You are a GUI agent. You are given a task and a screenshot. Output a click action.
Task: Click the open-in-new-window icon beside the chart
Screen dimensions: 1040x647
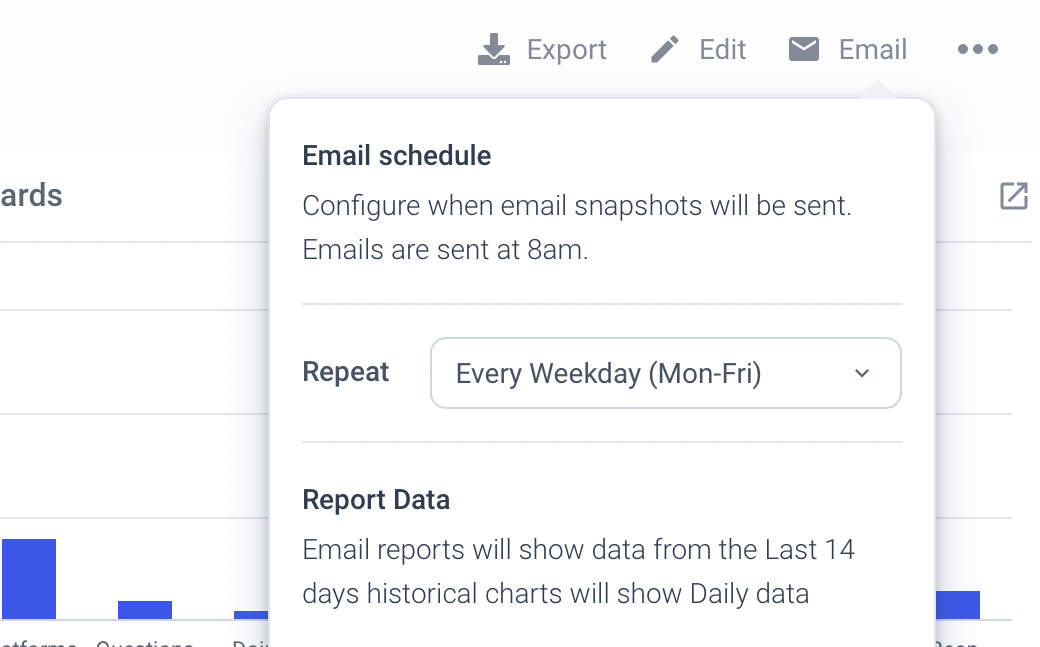1014,196
